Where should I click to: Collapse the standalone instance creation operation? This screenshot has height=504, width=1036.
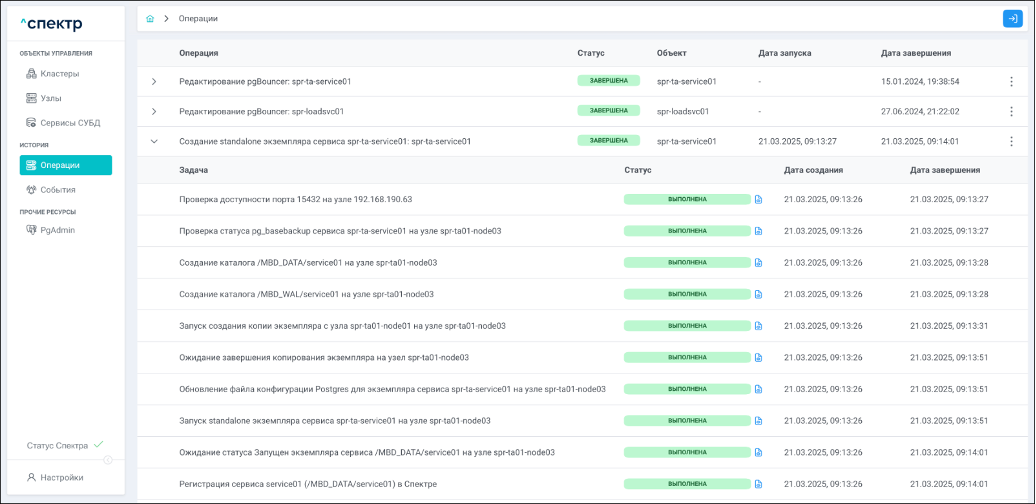tap(154, 141)
